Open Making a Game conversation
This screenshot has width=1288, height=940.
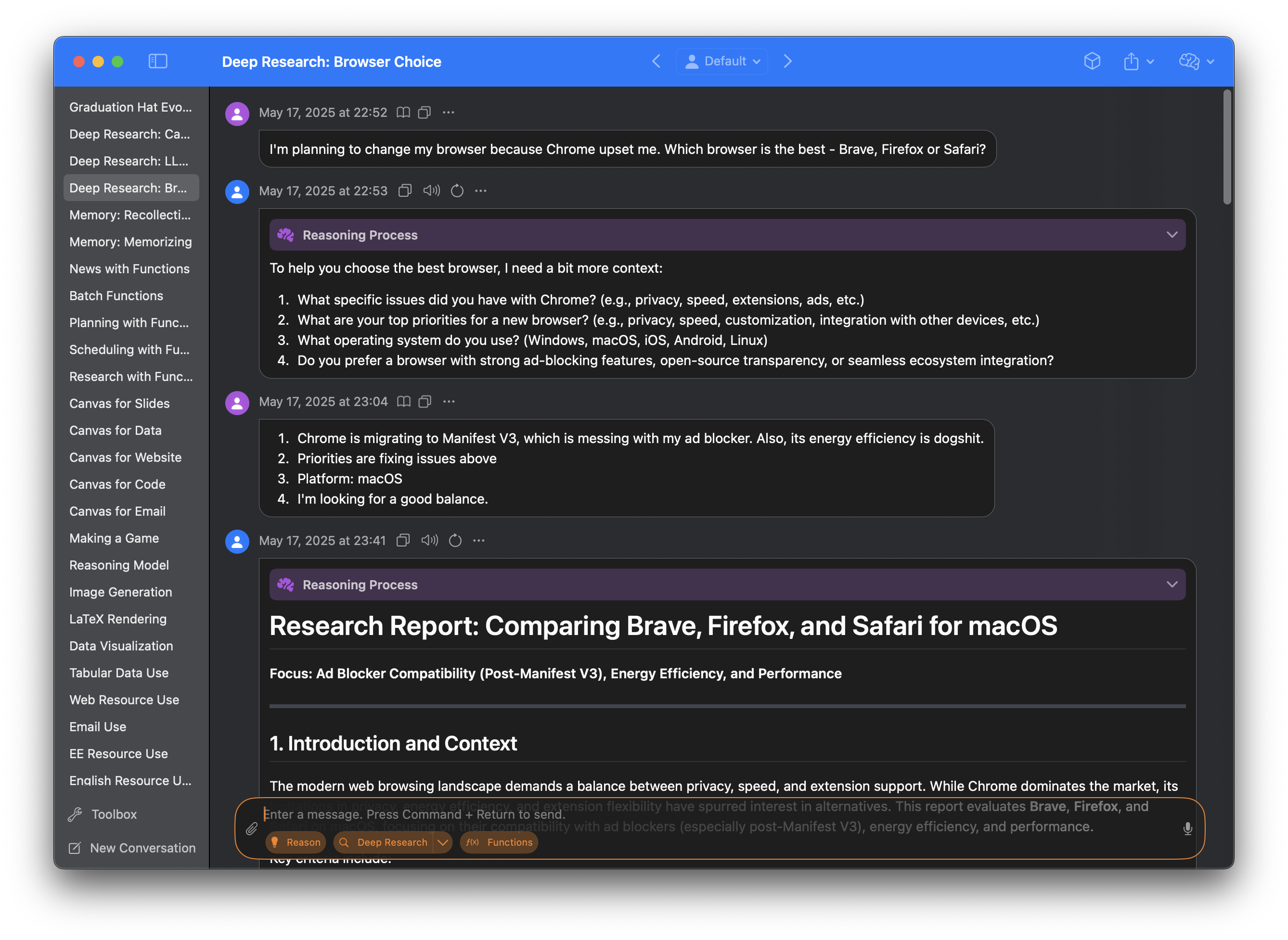click(131, 538)
